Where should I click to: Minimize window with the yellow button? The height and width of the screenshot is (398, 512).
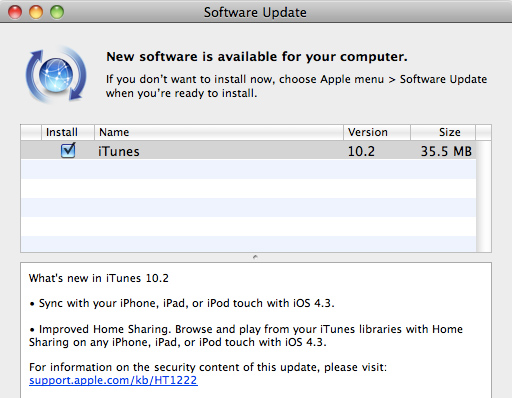36,12
